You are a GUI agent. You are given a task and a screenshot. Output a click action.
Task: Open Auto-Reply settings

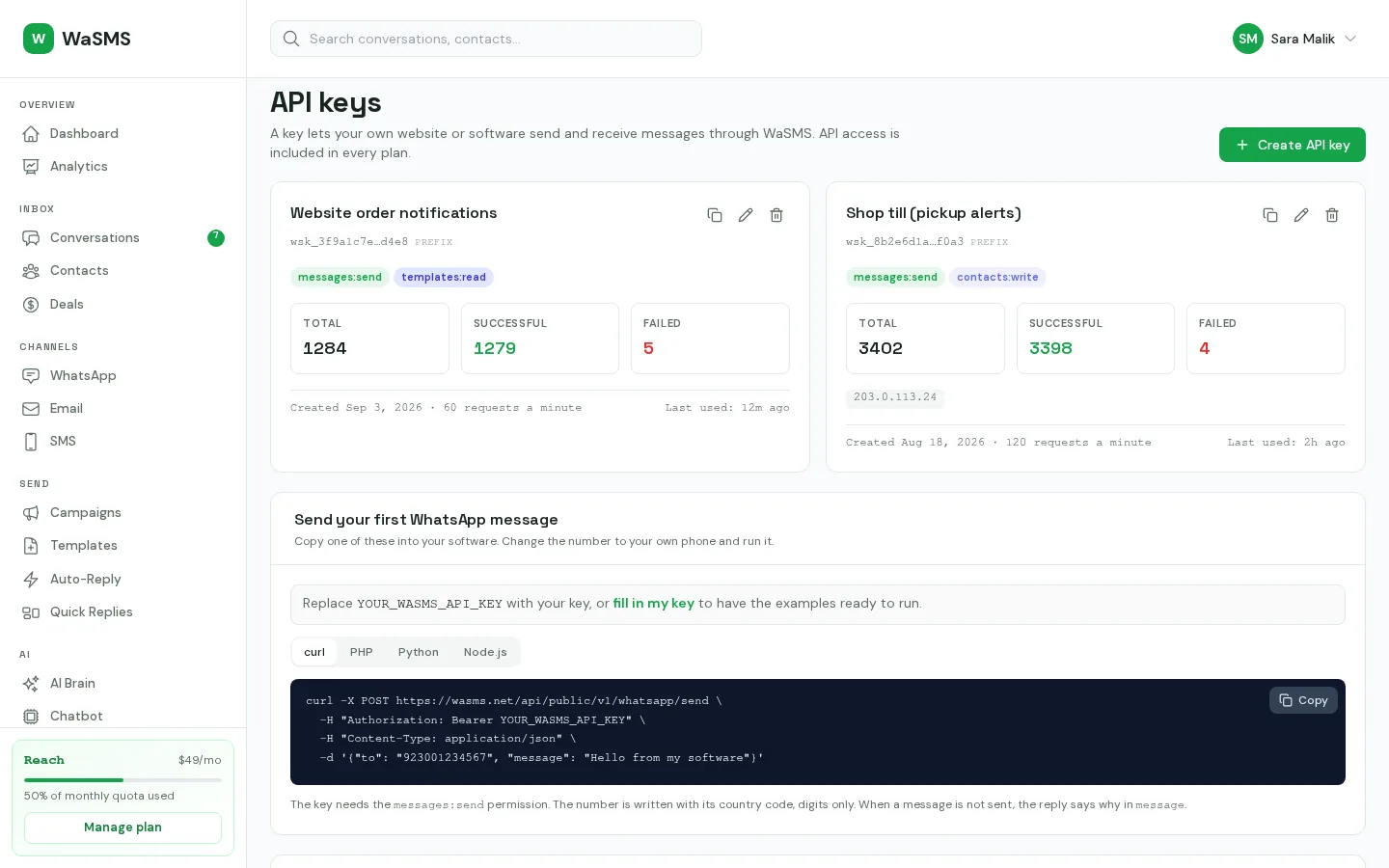tap(123, 579)
